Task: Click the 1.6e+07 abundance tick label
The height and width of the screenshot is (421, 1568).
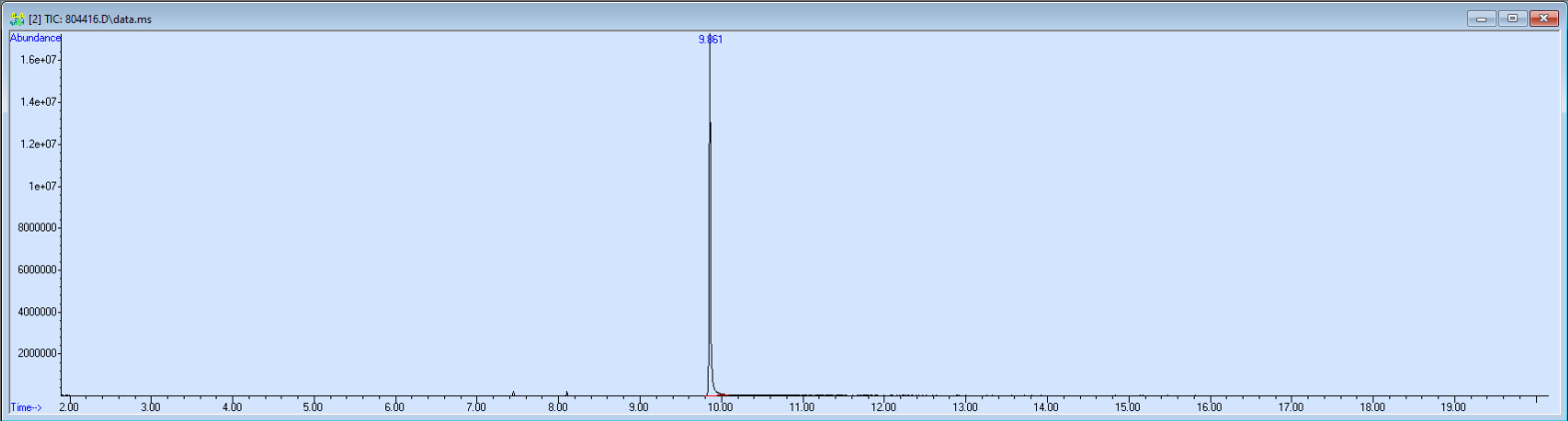Action: click(x=39, y=60)
